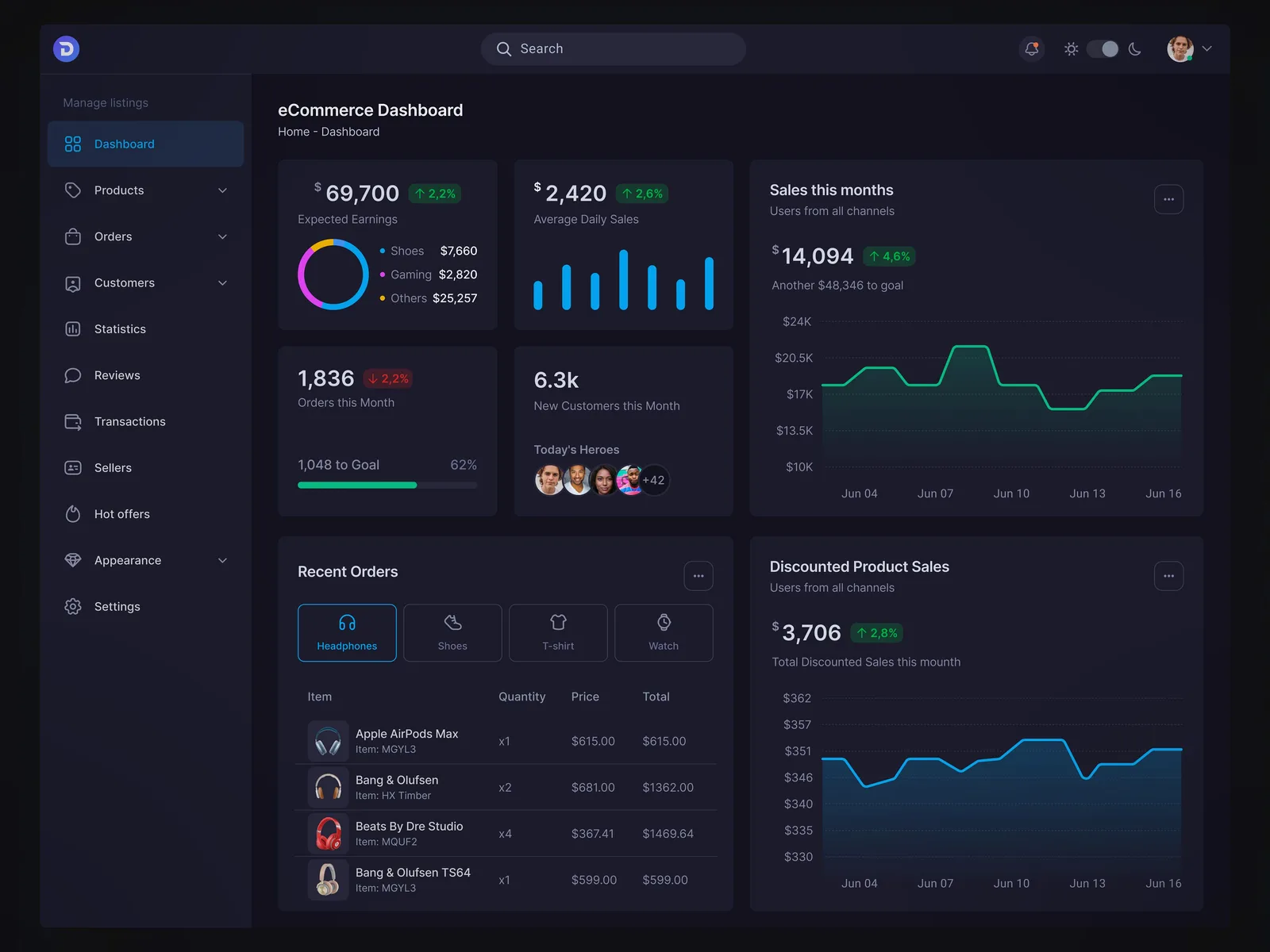Focus the Search field

tap(613, 49)
